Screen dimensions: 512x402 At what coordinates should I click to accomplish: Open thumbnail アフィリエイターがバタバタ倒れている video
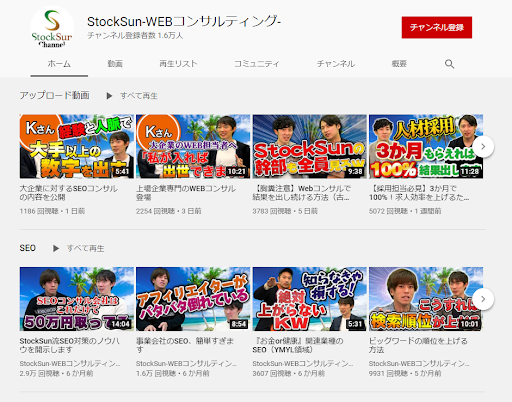pyautogui.click(x=193, y=299)
